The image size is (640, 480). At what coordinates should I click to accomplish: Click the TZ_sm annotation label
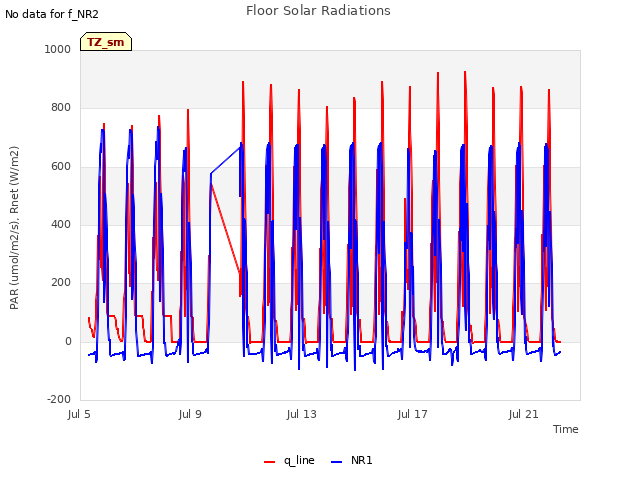106,42
